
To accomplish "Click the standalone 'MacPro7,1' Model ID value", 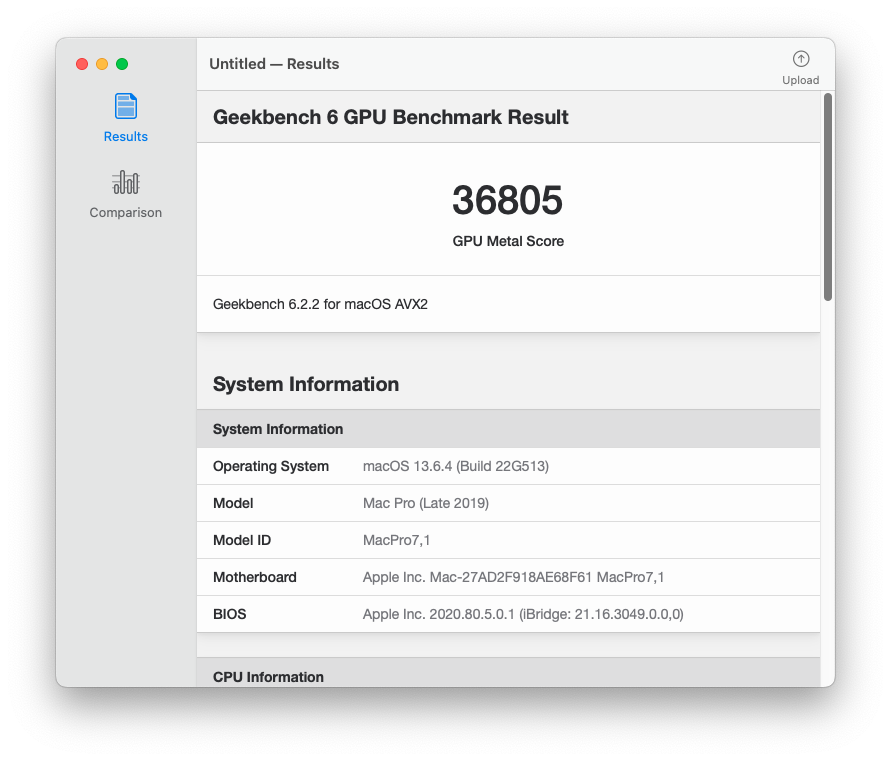I will click(x=396, y=540).
